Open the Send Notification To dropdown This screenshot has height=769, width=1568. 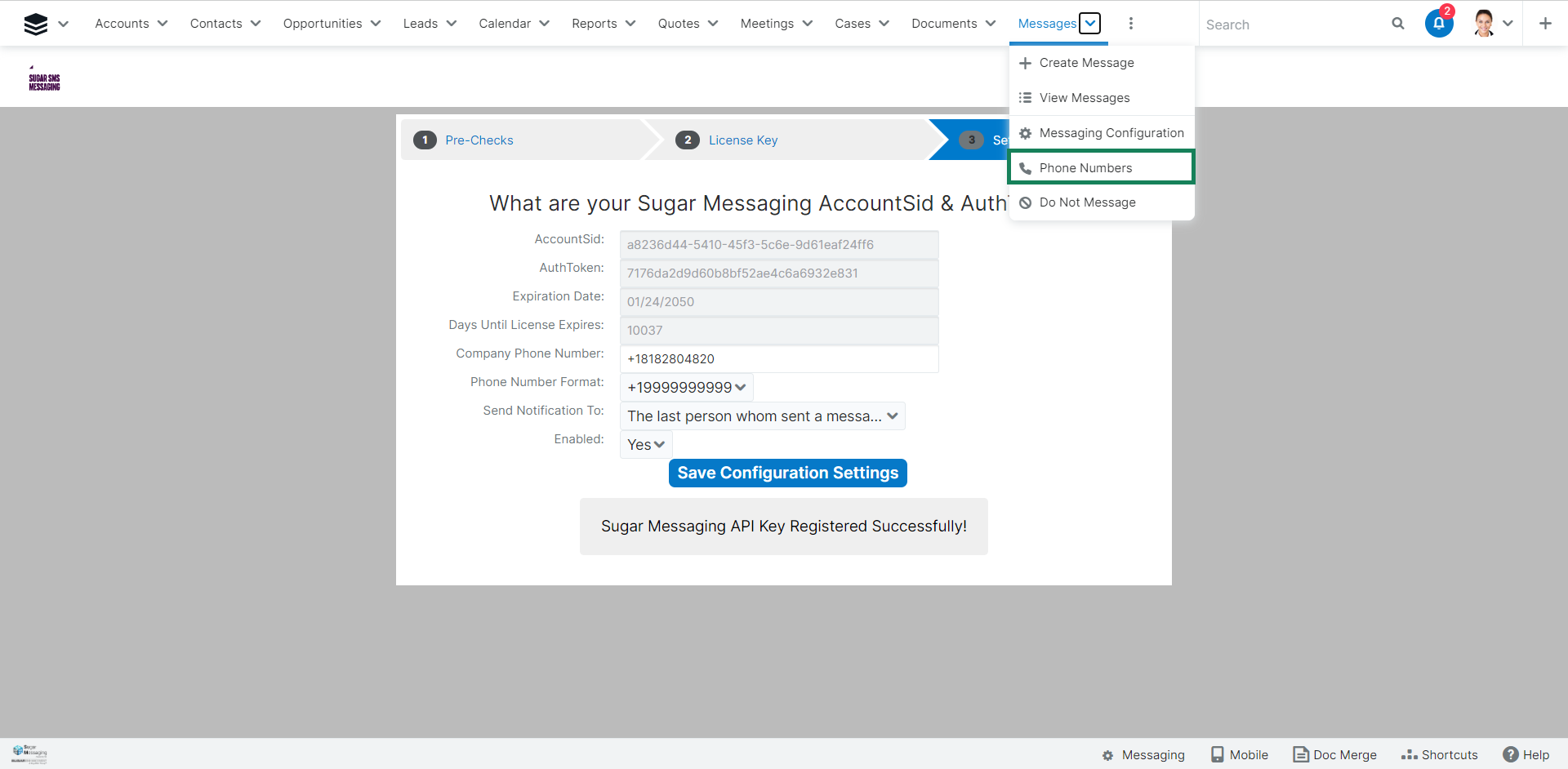pyautogui.click(x=762, y=416)
